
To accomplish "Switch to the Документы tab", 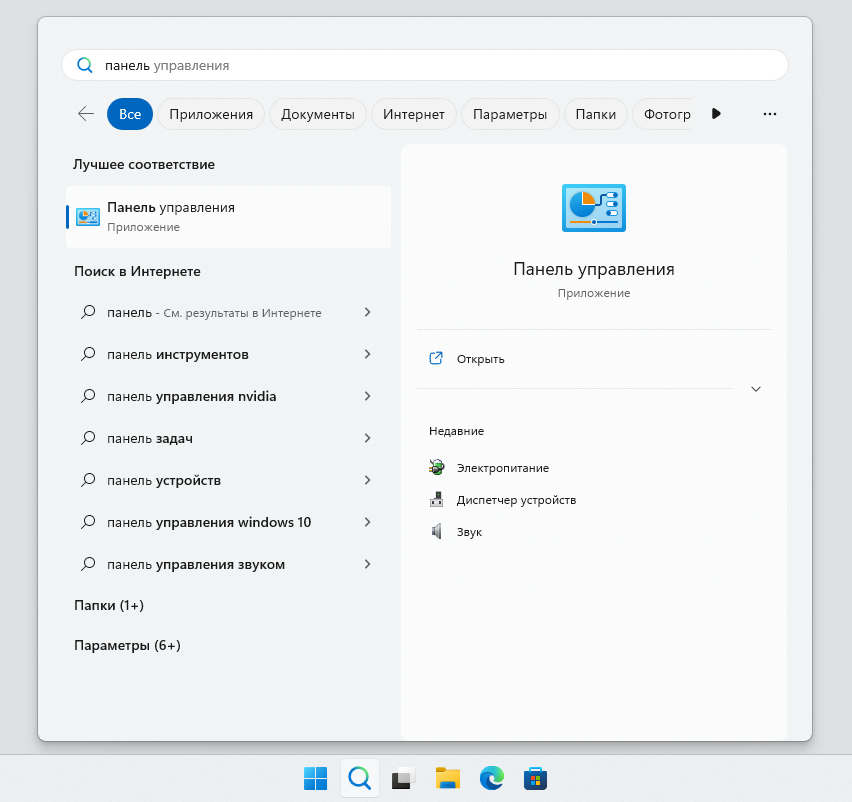I will [x=318, y=114].
